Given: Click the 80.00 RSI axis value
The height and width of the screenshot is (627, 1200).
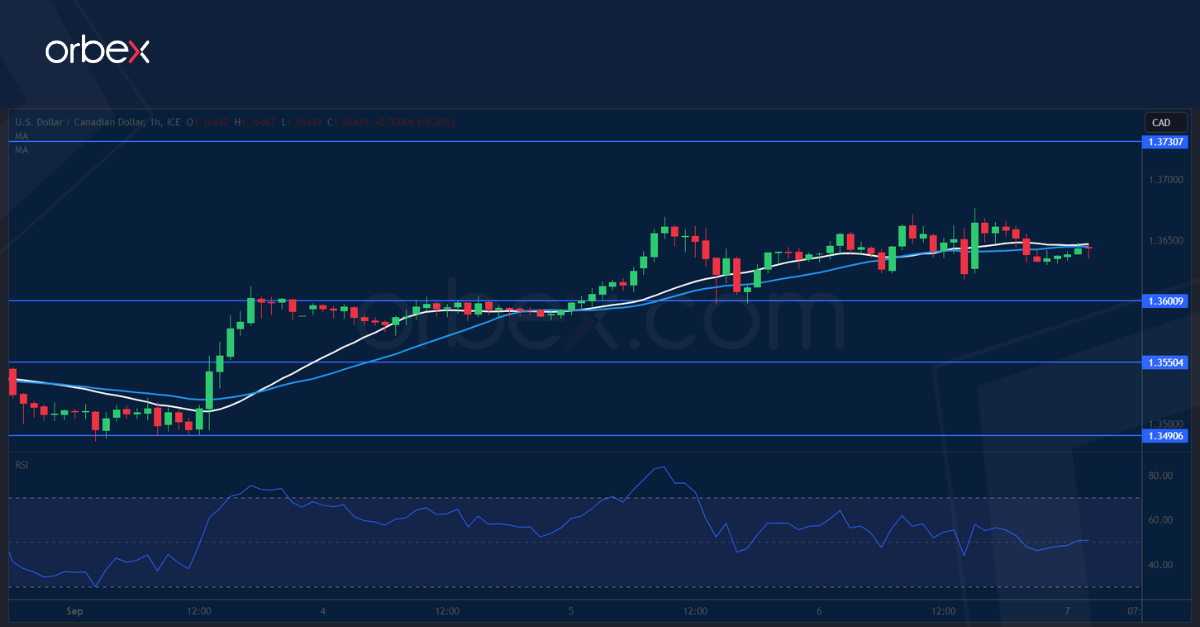Looking at the screenshot, I should click(1160, 476).
